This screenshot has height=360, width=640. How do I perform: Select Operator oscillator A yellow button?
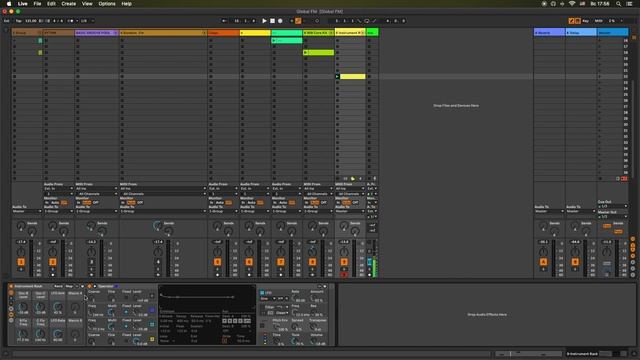(x=152, y=339)
